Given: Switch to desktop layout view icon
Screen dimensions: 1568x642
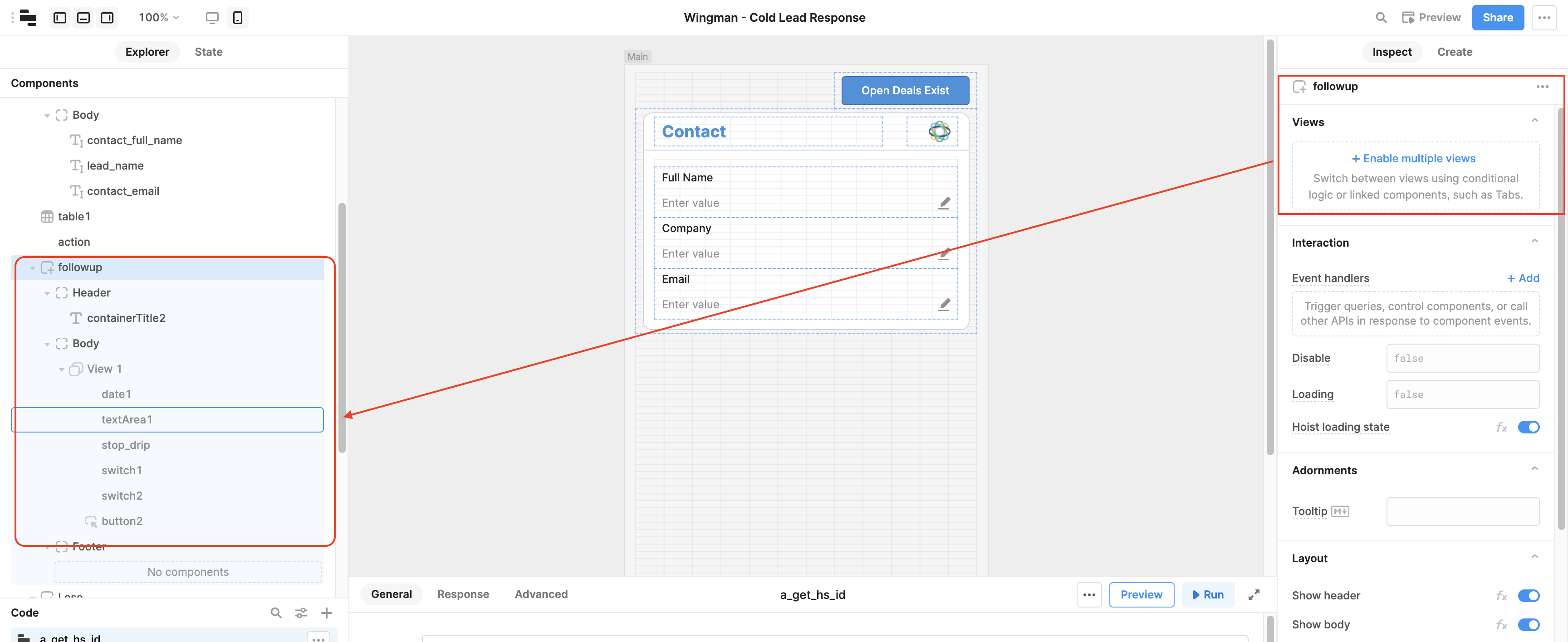Looking at the screenshot, I should click(212, 18).
